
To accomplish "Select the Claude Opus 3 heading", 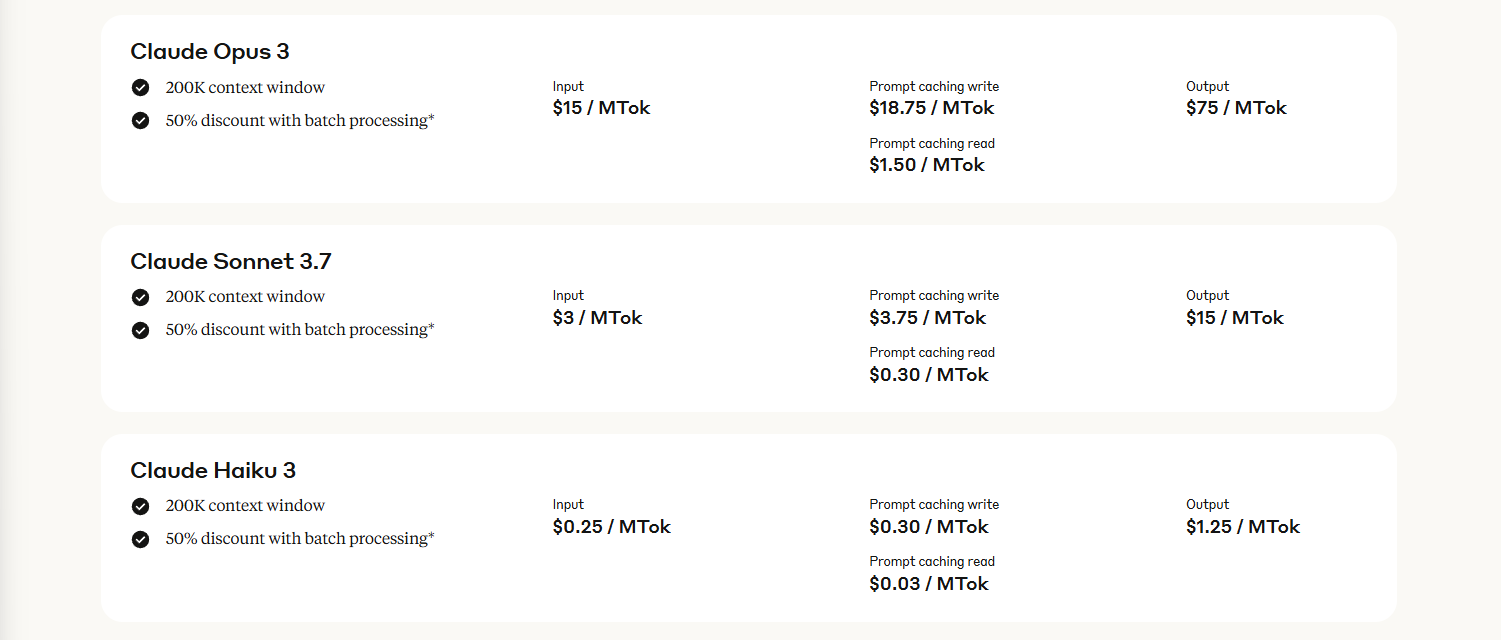I will 210,52.
